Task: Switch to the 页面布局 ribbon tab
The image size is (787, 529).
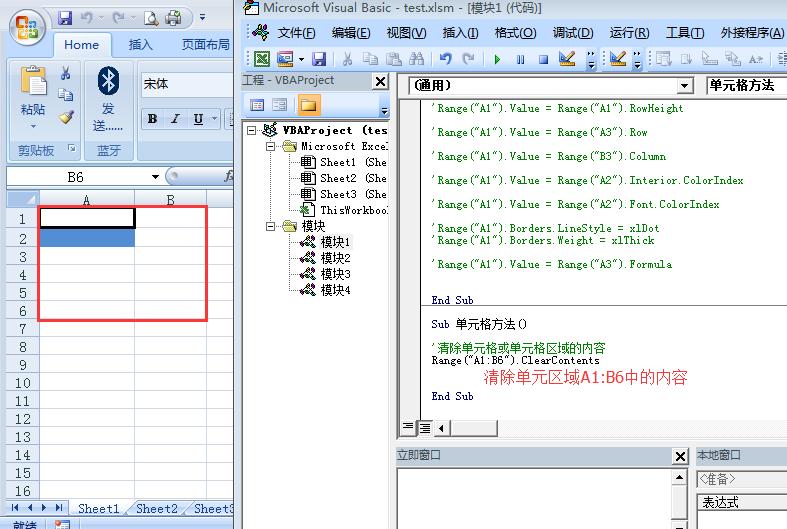Action: click(205, 45)
